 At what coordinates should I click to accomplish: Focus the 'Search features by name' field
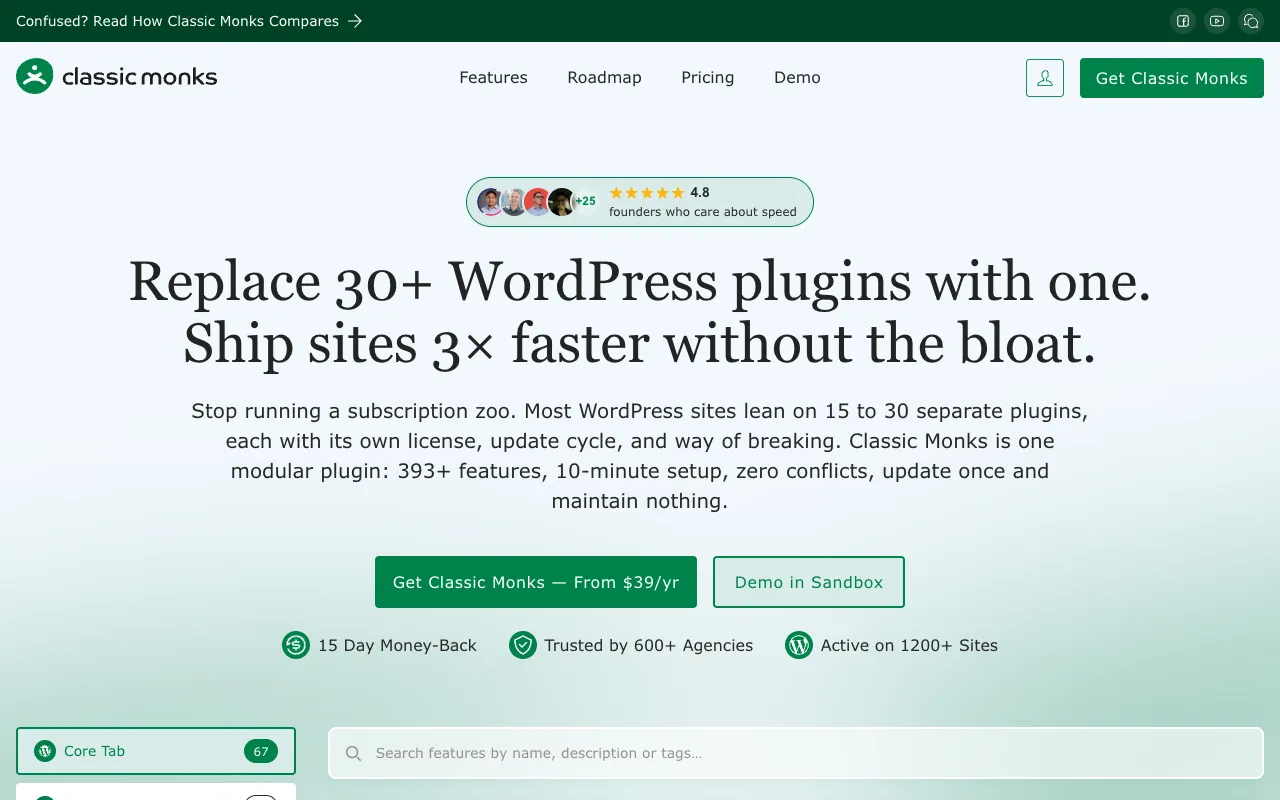point(796,753)
